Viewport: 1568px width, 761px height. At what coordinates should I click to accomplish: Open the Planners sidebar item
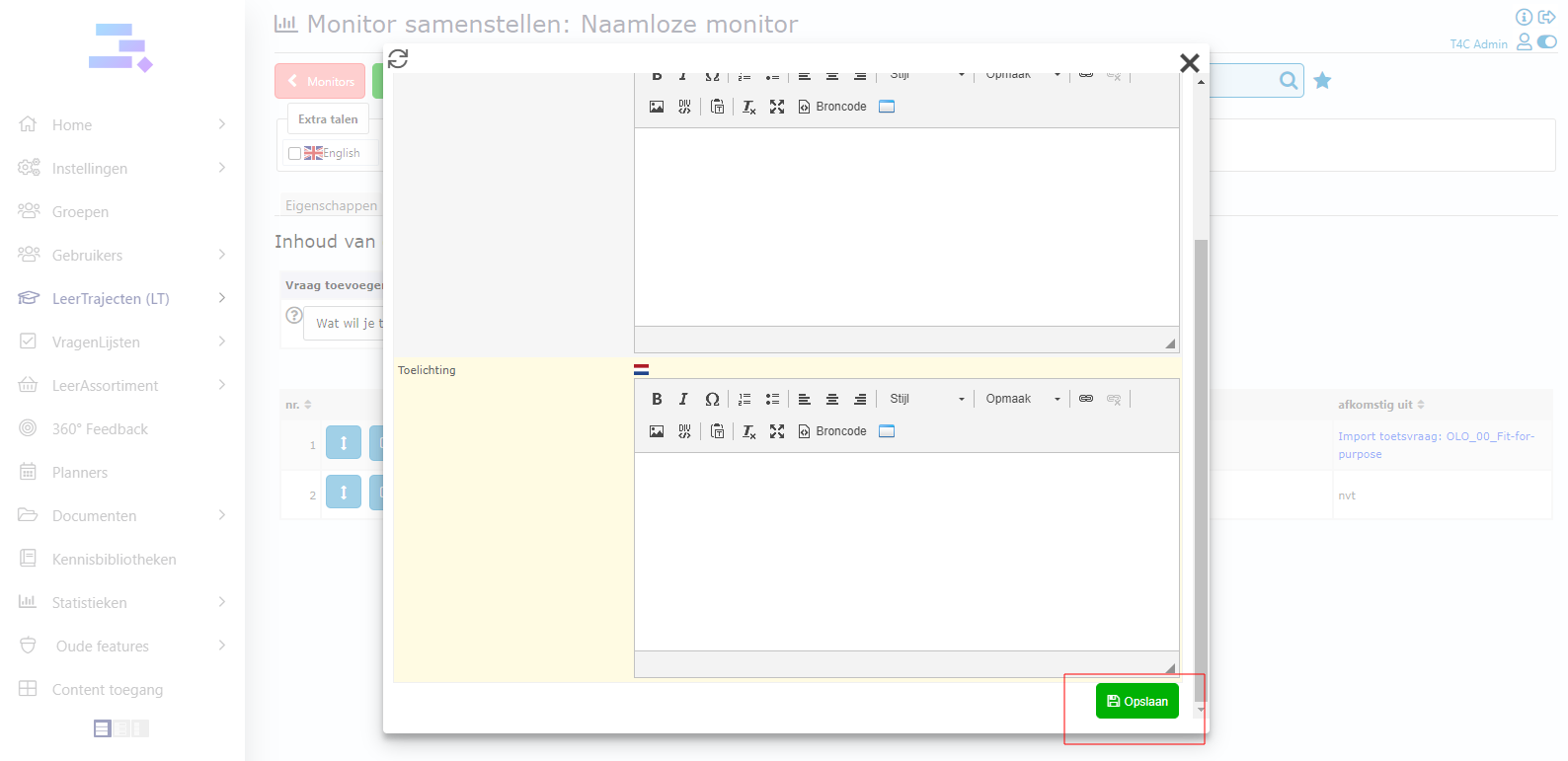coord(80,473)
